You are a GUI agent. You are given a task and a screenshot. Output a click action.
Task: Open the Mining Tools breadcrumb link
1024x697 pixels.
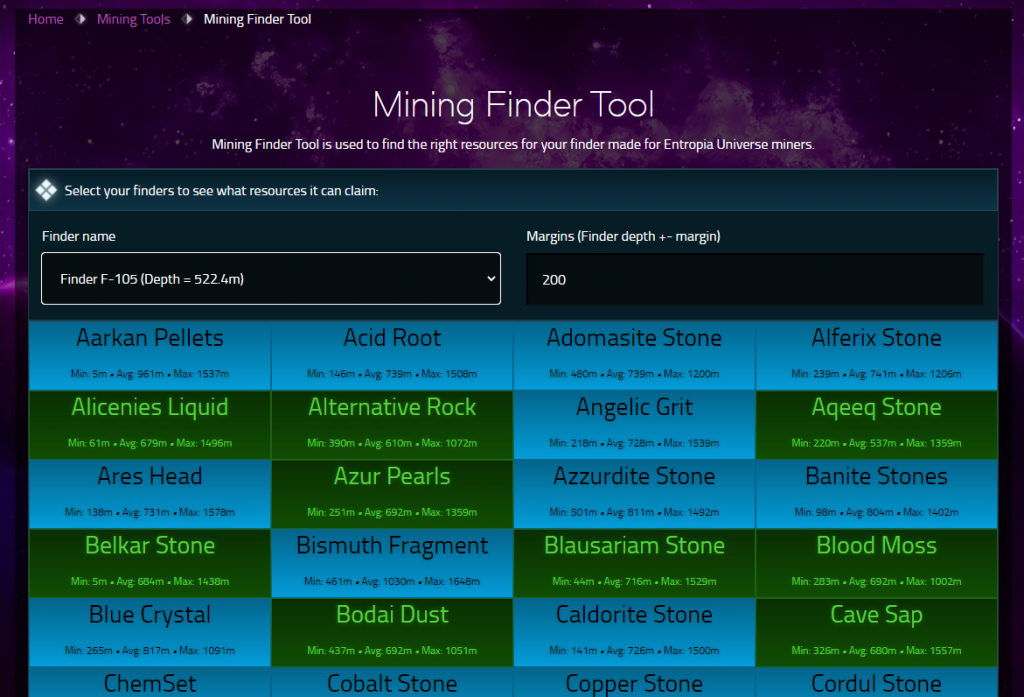click(x=133, y=19)
